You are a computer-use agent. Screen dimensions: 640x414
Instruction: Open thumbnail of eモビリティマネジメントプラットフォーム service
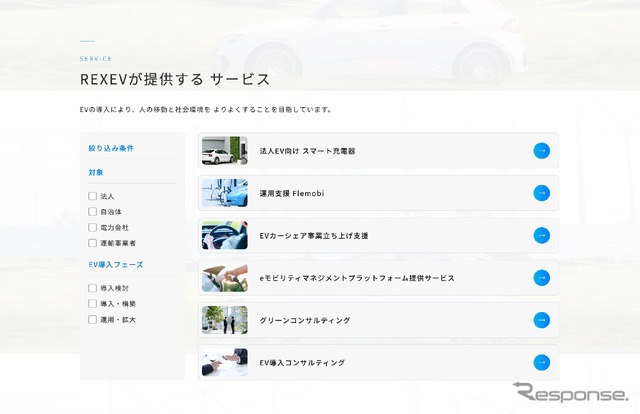[224, 278]
